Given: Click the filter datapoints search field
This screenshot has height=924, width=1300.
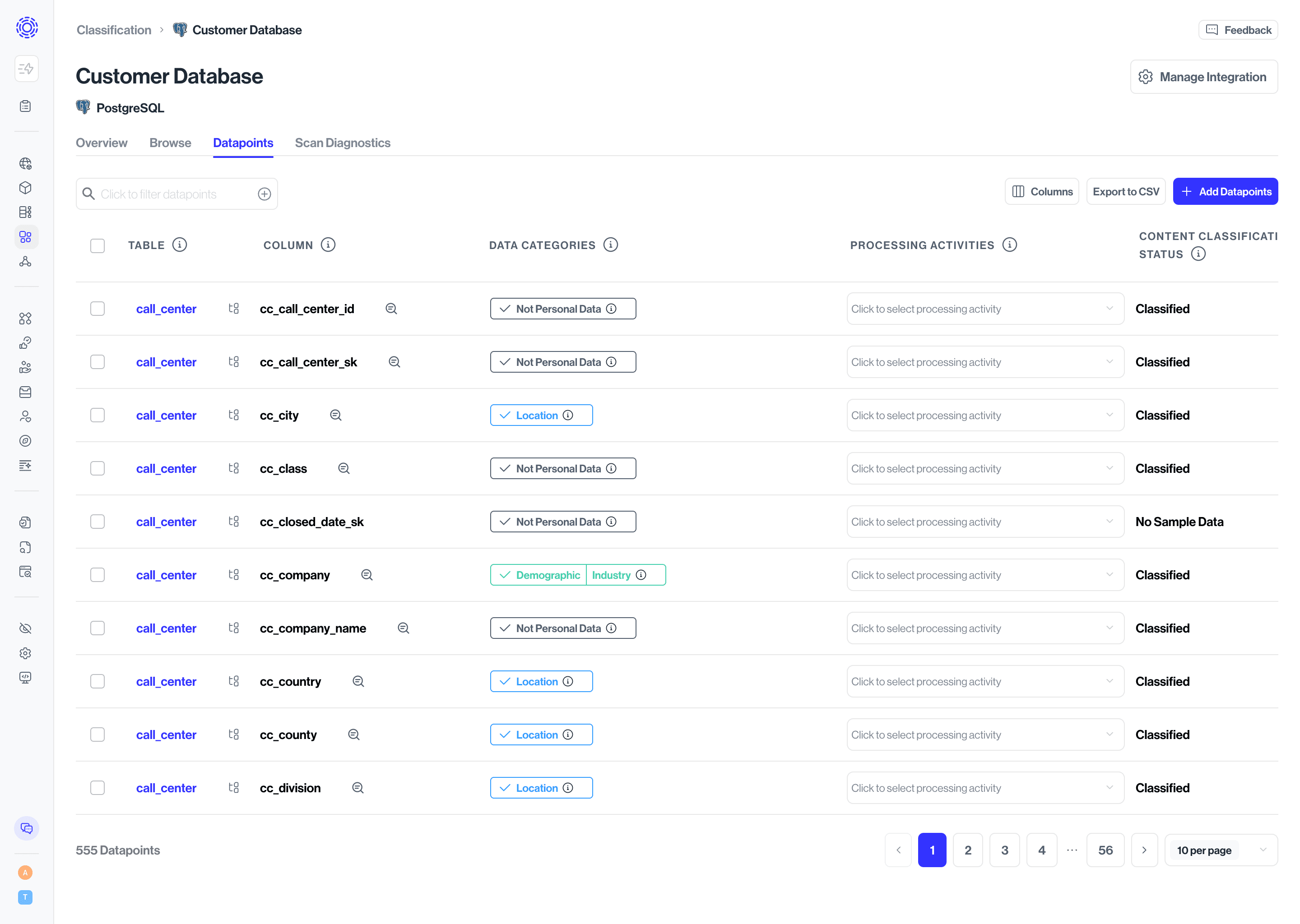Looking at the screenshot, I should [176, 194].
